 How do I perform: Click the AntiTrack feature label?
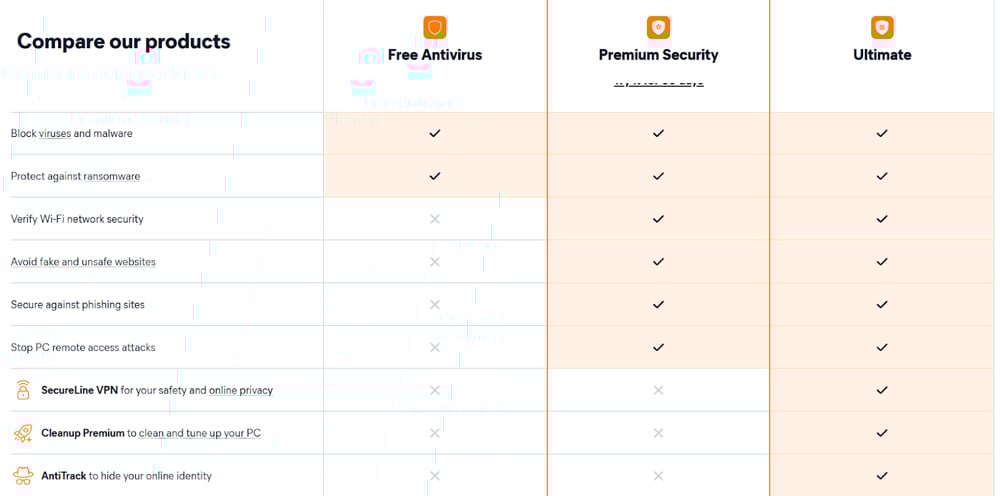(x=64, y=476)
